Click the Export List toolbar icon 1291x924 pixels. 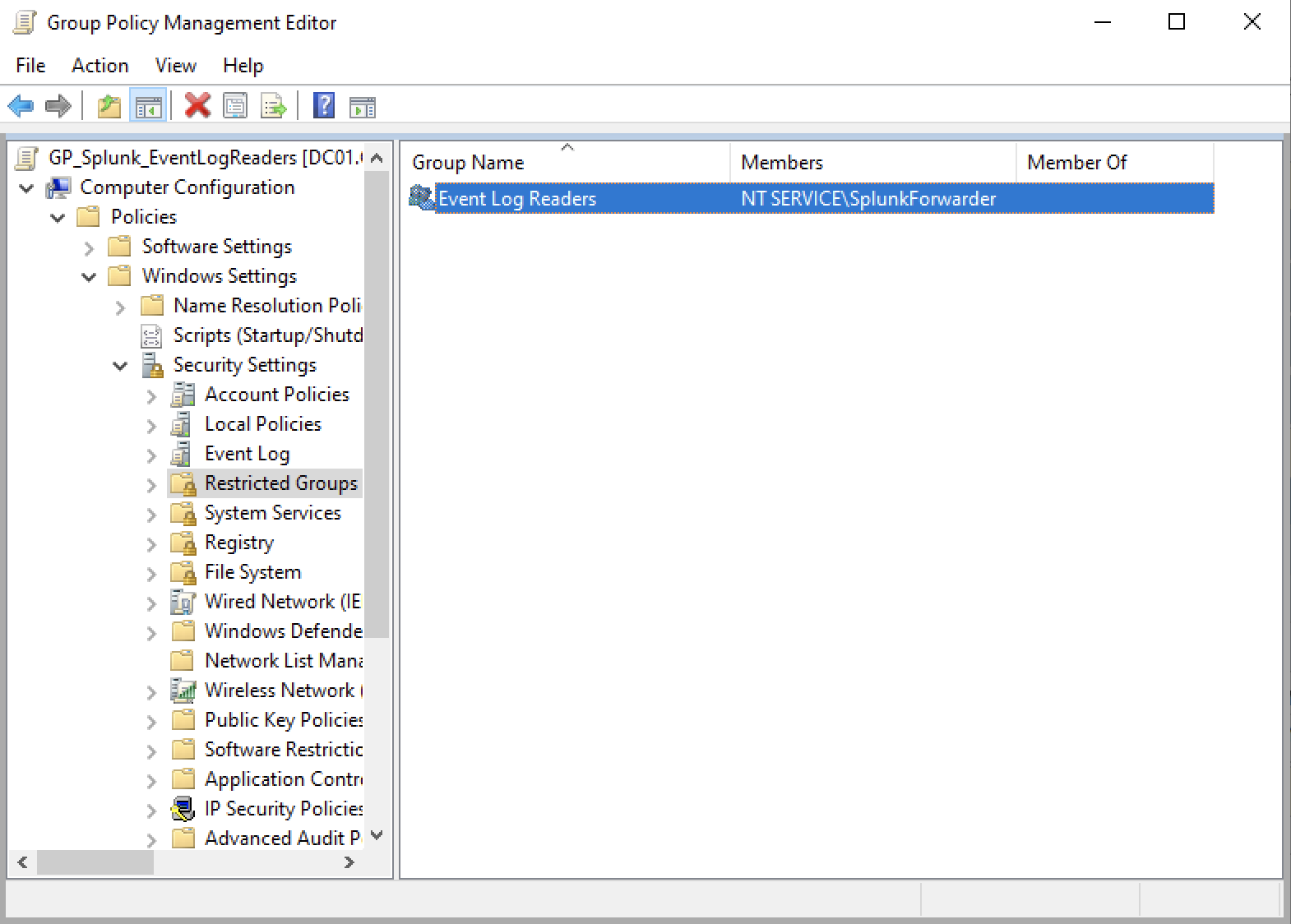pyautogui.click(x=273, y=106)
